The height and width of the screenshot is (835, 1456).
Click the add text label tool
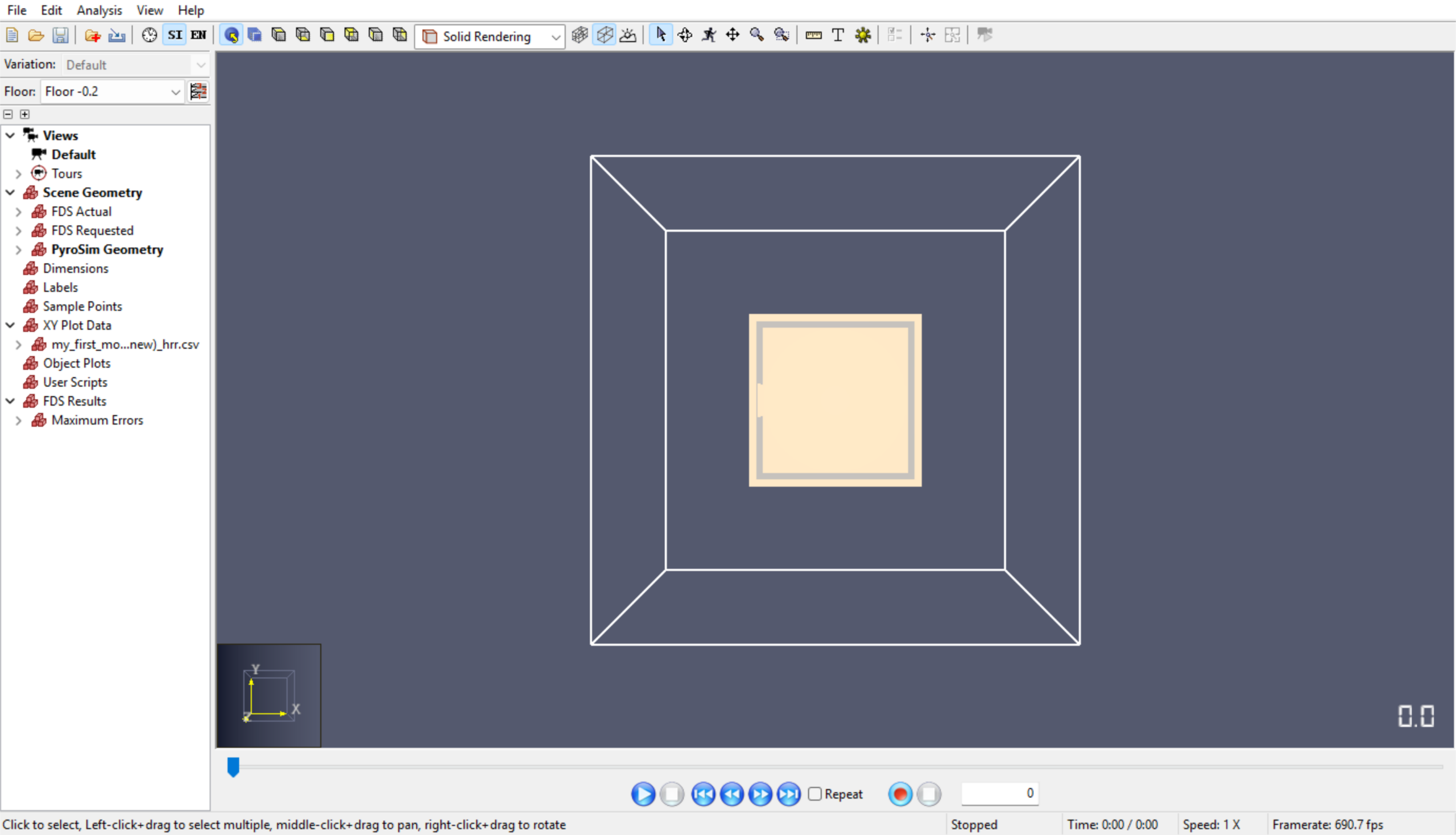click(838, 36)
